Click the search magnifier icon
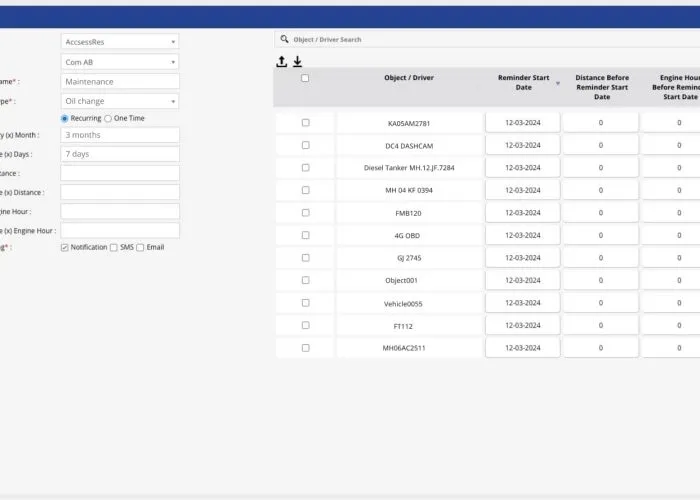This screenshot has height=500, width=700. (284, 39)
